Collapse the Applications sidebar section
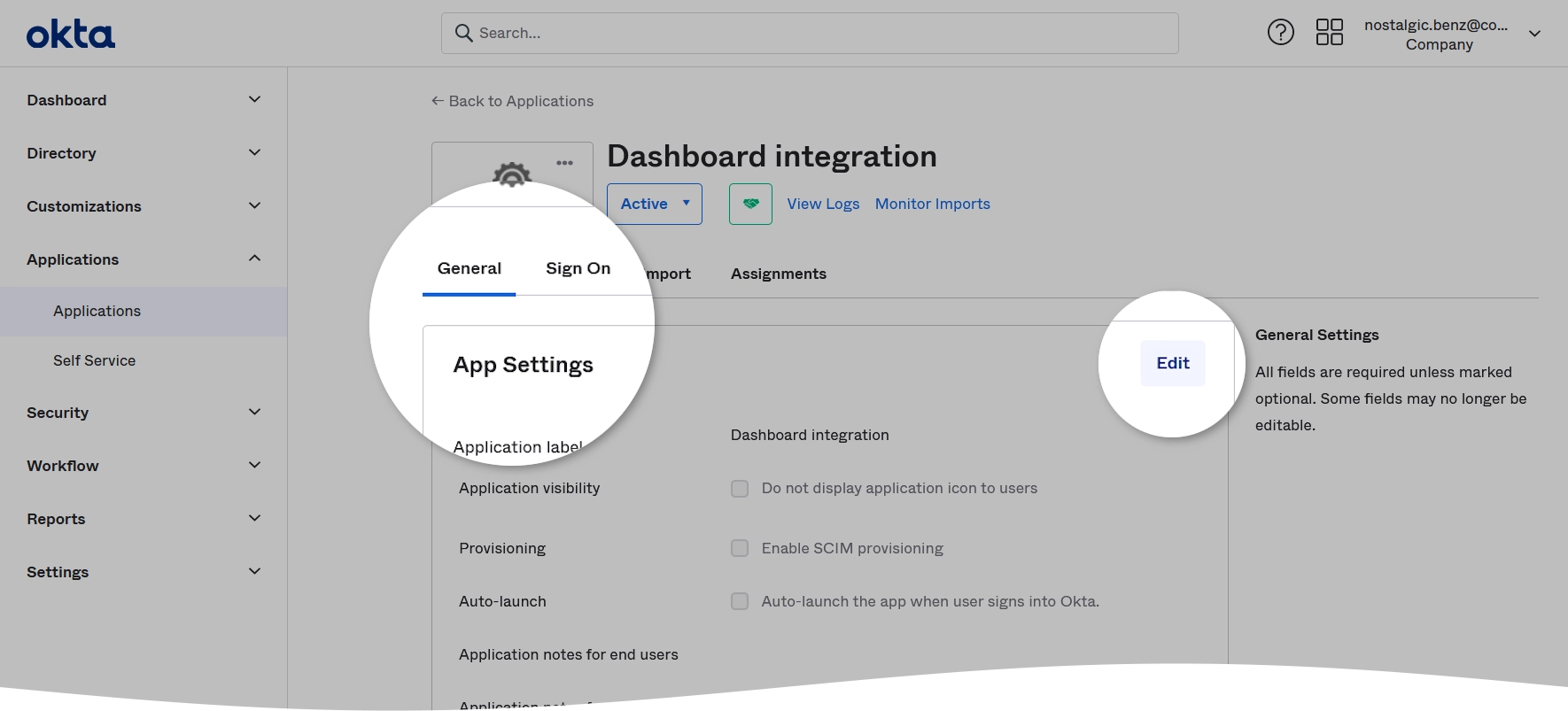1568x711 pixels. 144,259
